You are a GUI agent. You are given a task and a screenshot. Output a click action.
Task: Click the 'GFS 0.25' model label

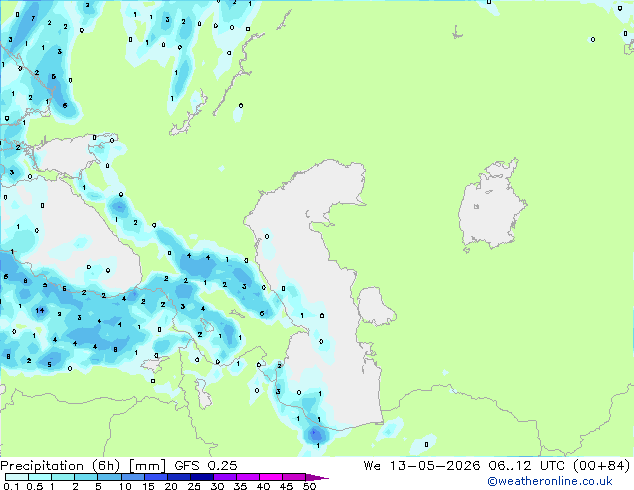click(x=205, y=466)
